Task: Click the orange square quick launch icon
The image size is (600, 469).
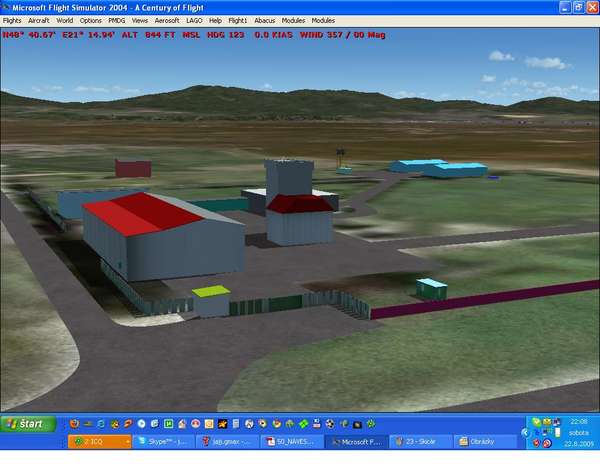Action: [209, 424]
